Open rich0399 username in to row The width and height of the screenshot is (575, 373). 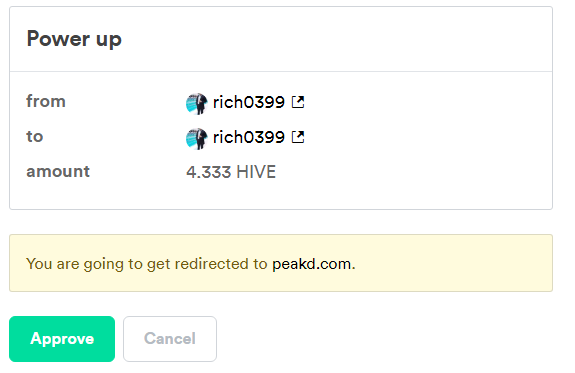(249, 137)
